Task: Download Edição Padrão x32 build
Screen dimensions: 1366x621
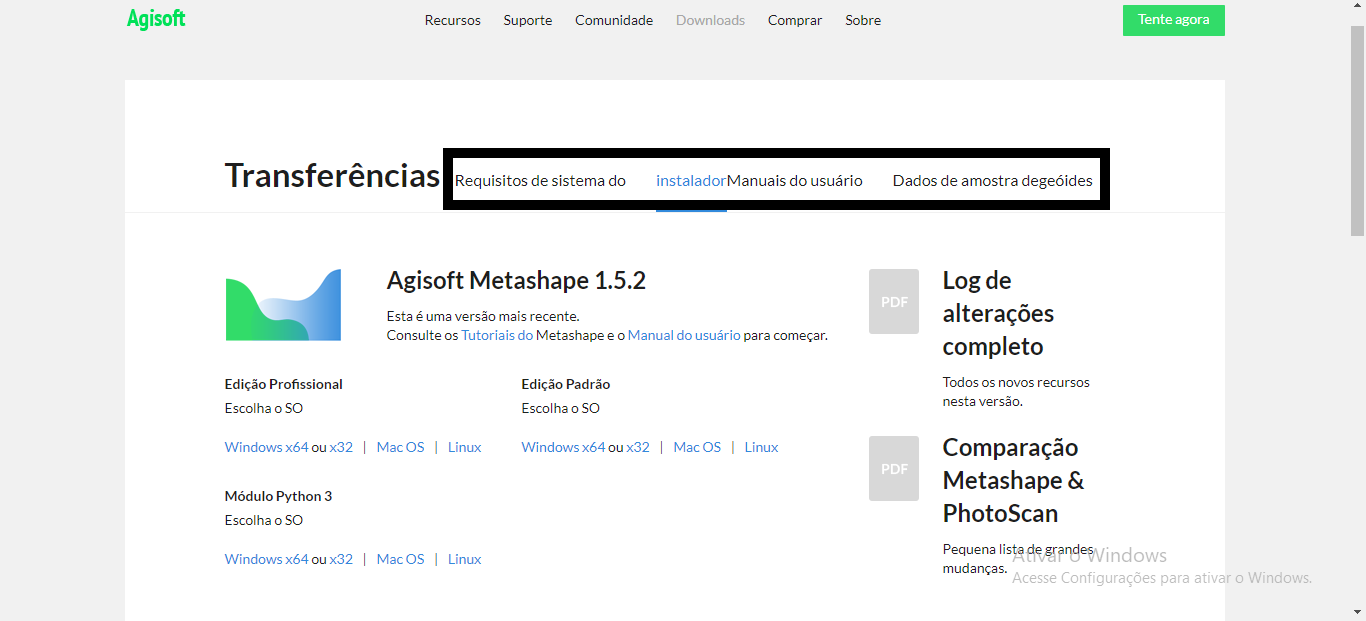Action: tap(638, 448)
